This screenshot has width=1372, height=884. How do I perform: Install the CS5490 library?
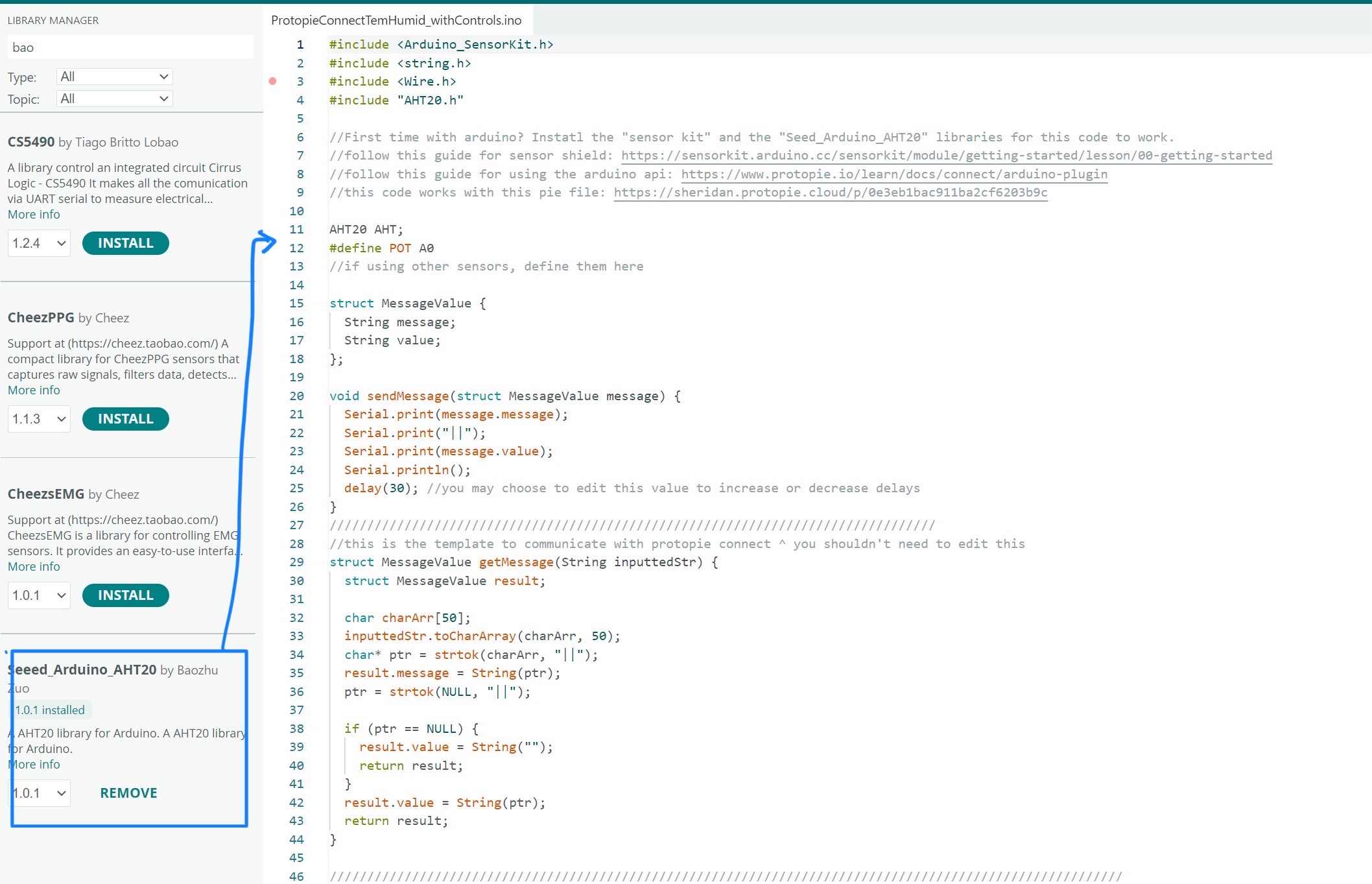pyautogui.click(x=125, y=243)
